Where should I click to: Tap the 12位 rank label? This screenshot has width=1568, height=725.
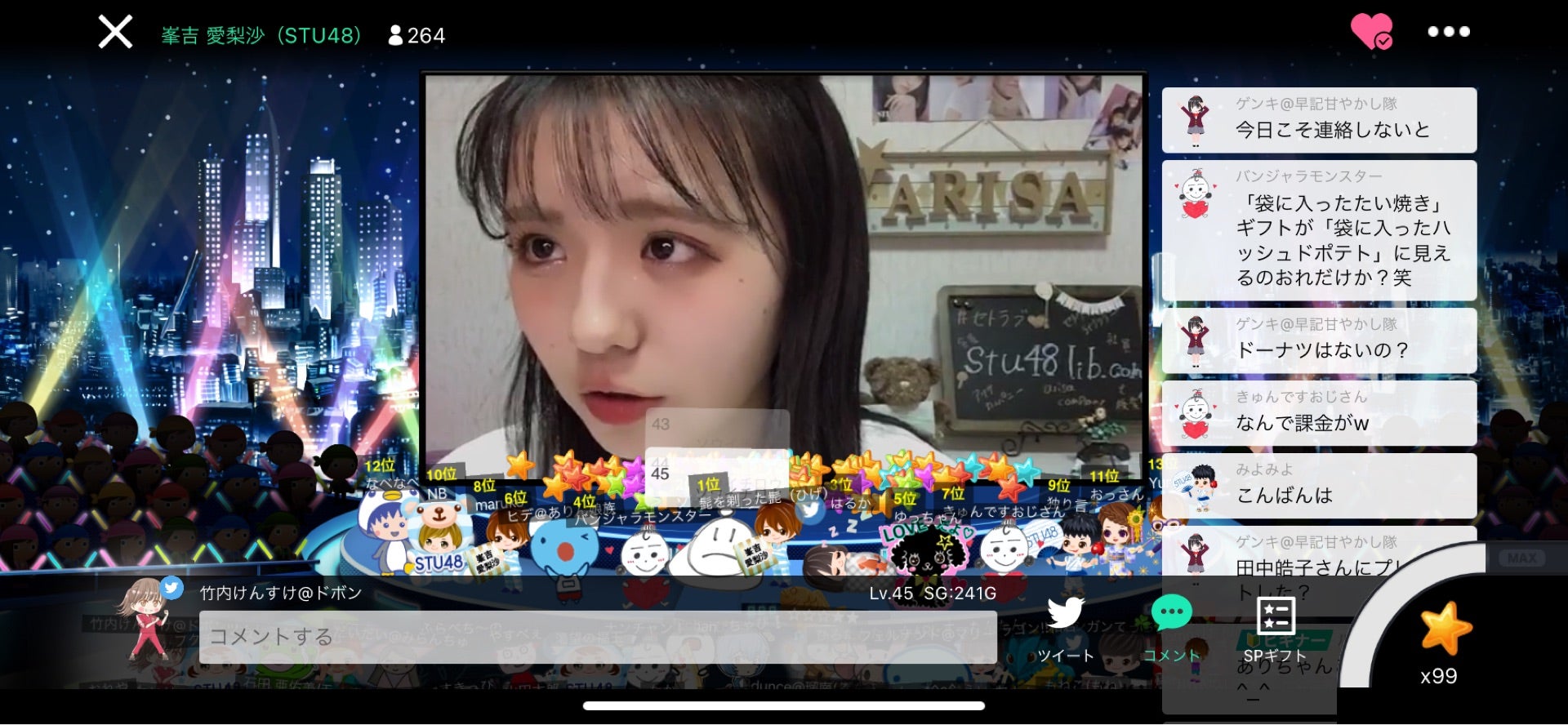coord(380,466)
